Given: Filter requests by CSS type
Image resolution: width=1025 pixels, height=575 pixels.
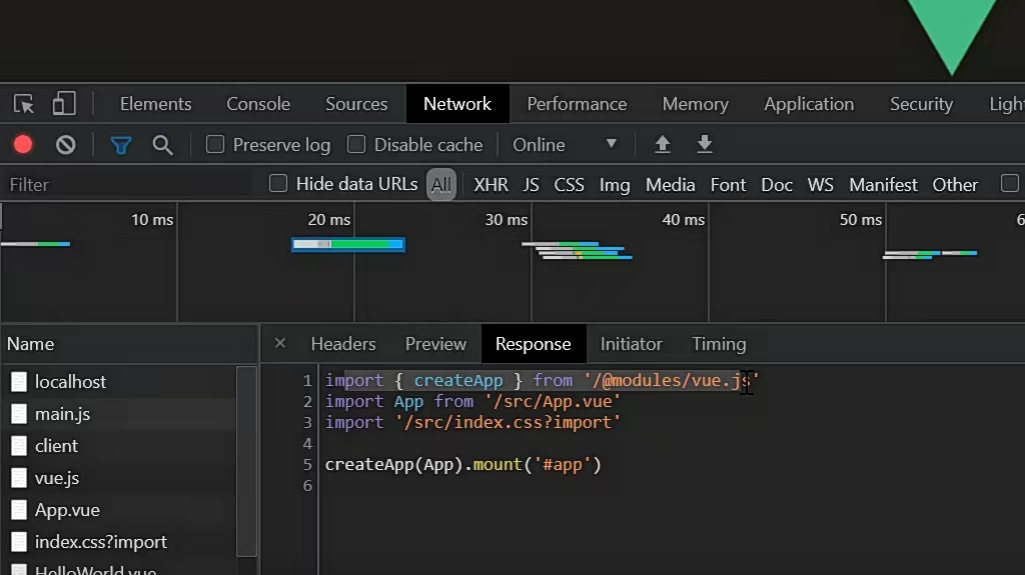Looking at the screenshot, I should click(569, 185).
